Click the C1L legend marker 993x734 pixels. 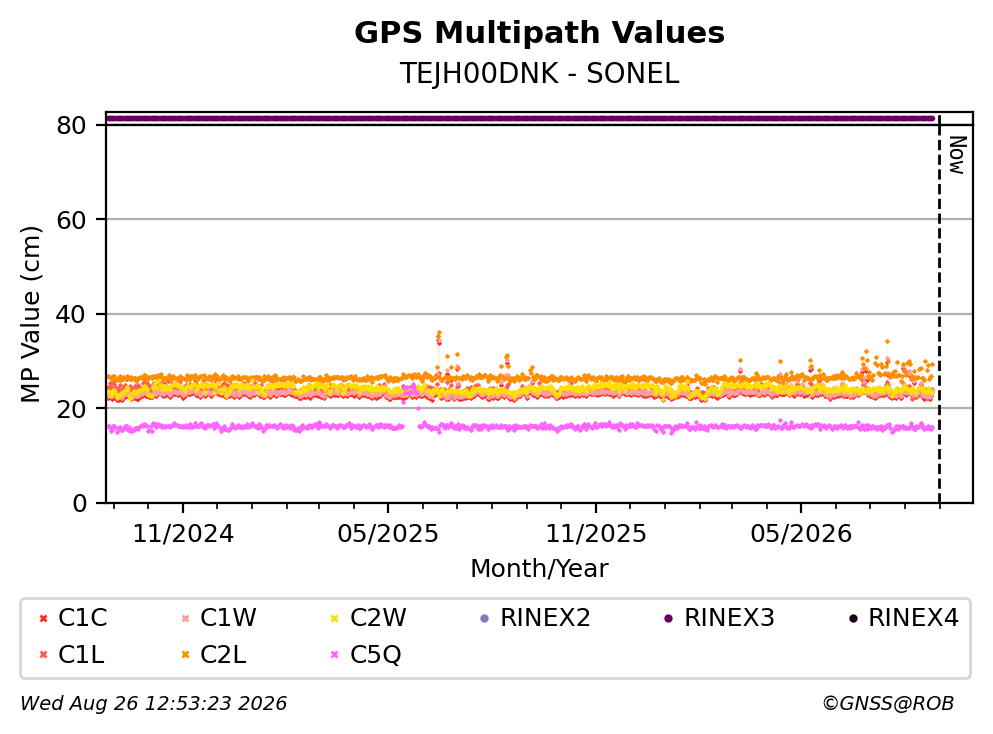pos(43,655)
